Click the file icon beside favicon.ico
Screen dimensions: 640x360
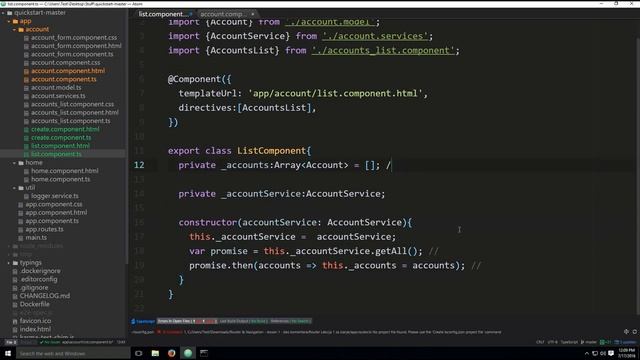pos(15,321)
